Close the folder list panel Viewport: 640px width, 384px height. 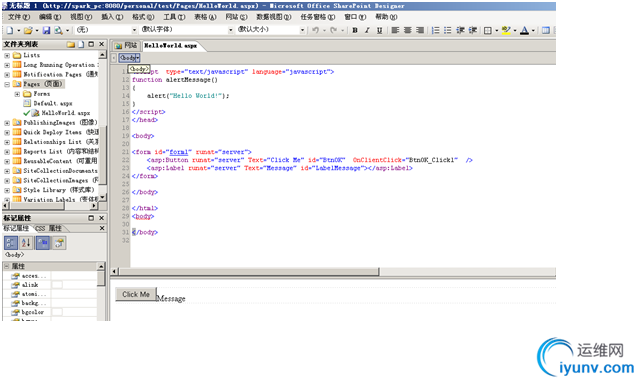(x=102, y=44)
